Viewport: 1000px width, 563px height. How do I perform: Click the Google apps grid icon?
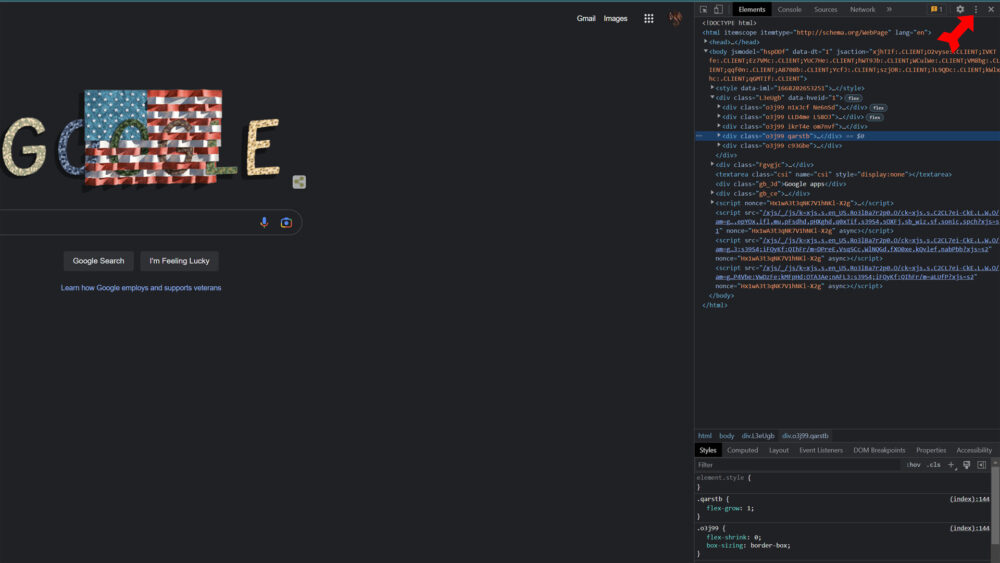[x=649, y=18]
